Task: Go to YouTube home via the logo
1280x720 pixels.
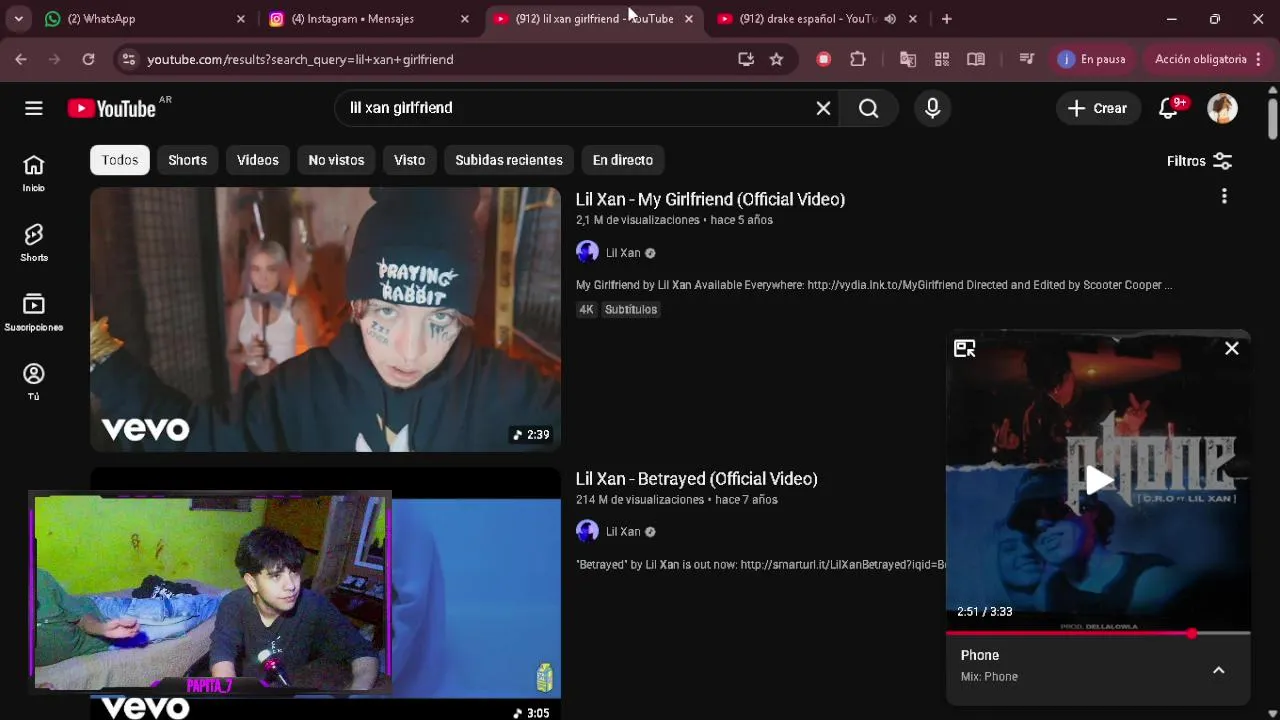Action: pyautogui.click(x=112, y=108)
